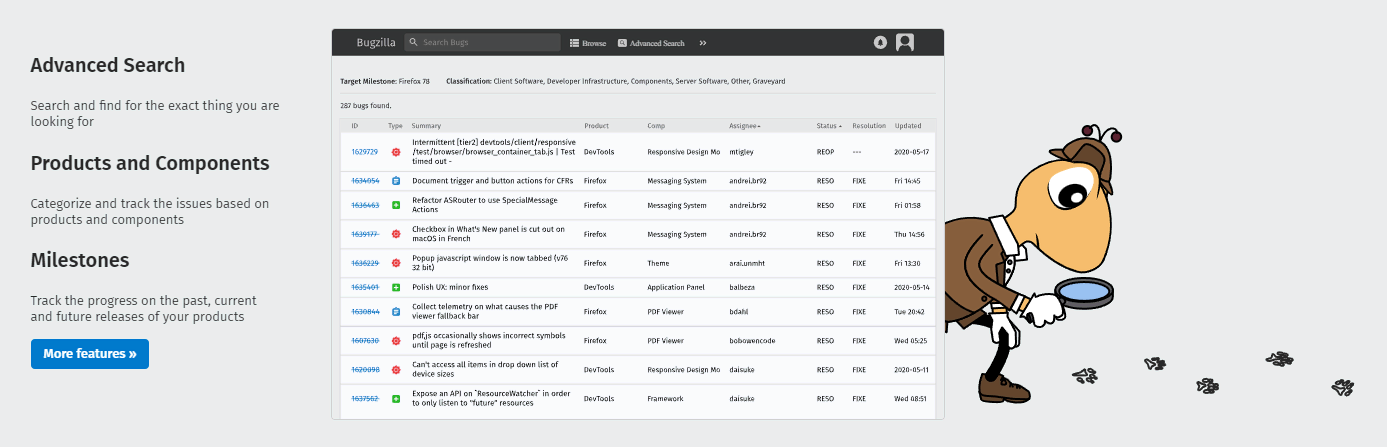Click the red defect icon for bug 1607630
Viewport: 1387px width, 447px height.
(396, 341)
